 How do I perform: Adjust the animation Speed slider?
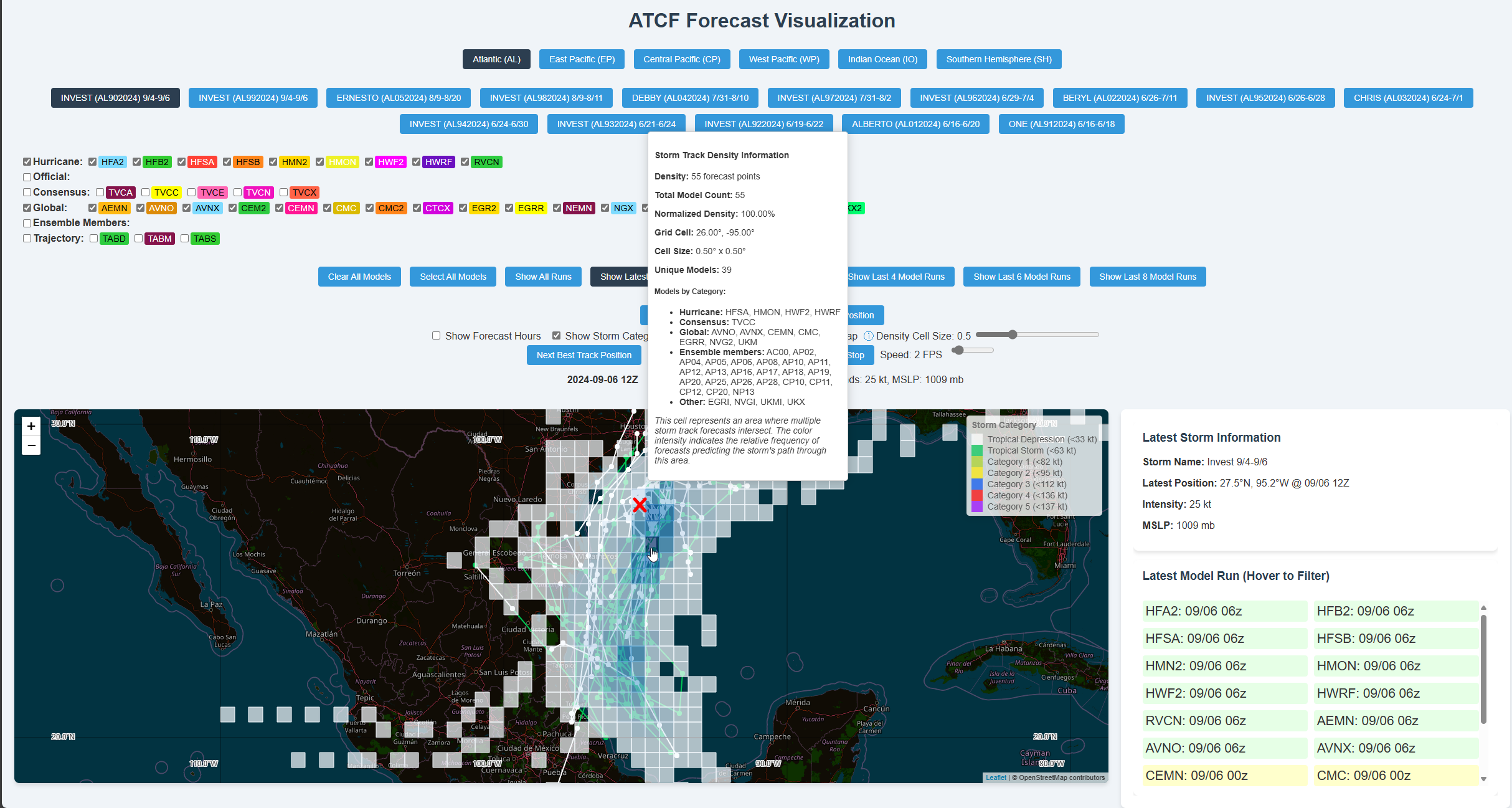click(x=973, y=351)
